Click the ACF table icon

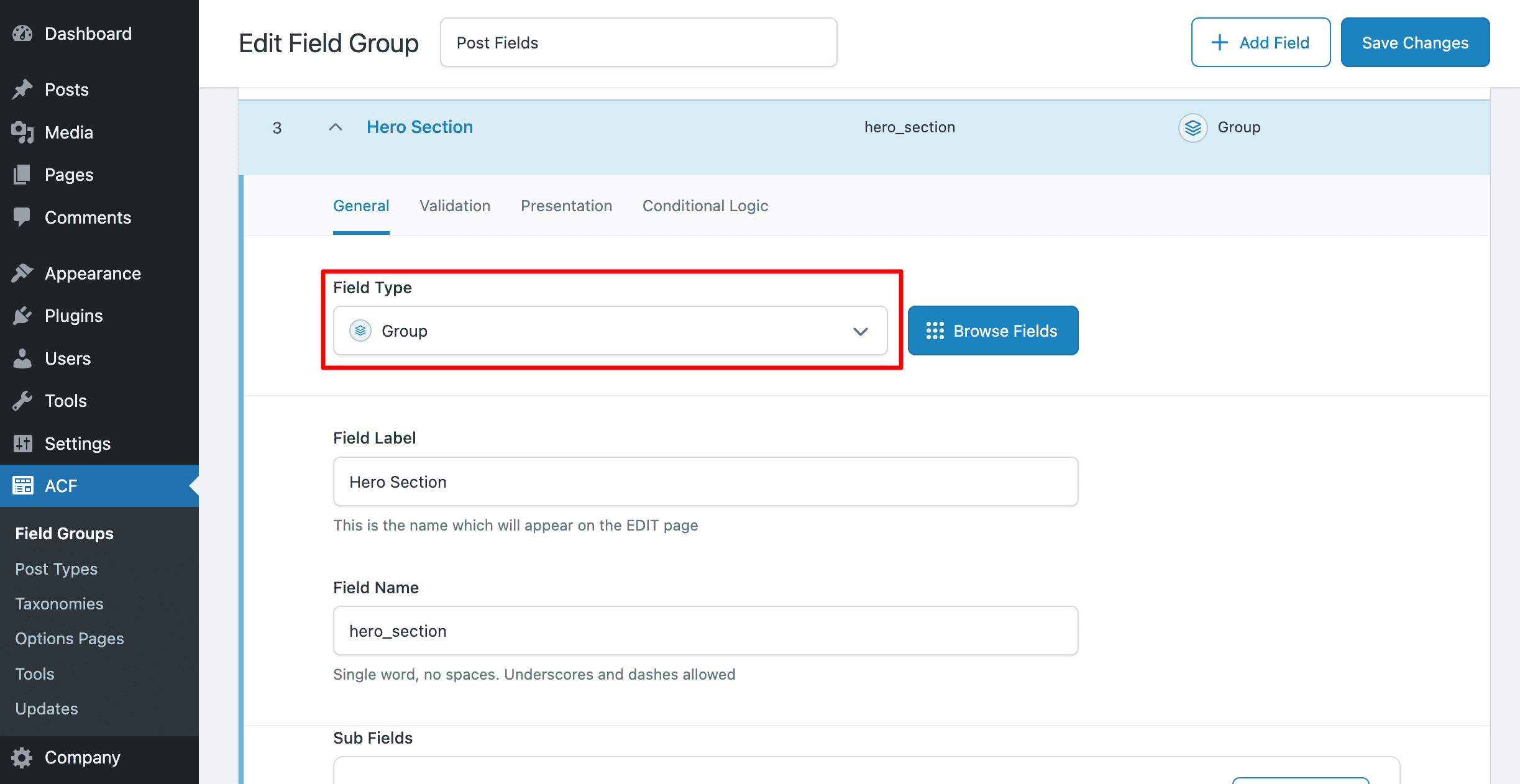[x=22, y=486]
